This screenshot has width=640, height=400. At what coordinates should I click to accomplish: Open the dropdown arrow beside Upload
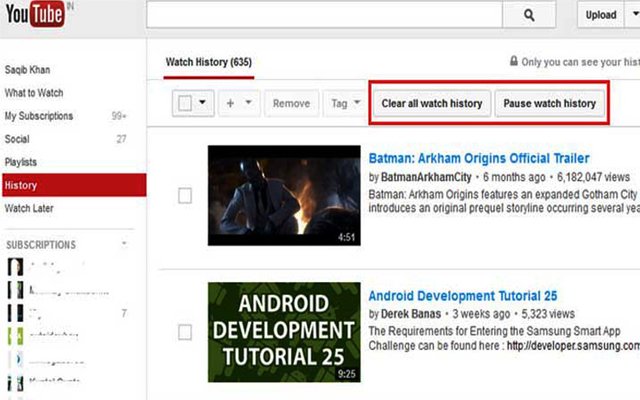(633, 15)
